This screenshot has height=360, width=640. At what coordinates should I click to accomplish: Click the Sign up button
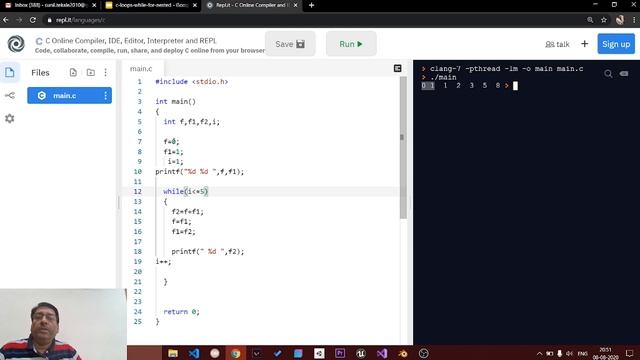616,44
